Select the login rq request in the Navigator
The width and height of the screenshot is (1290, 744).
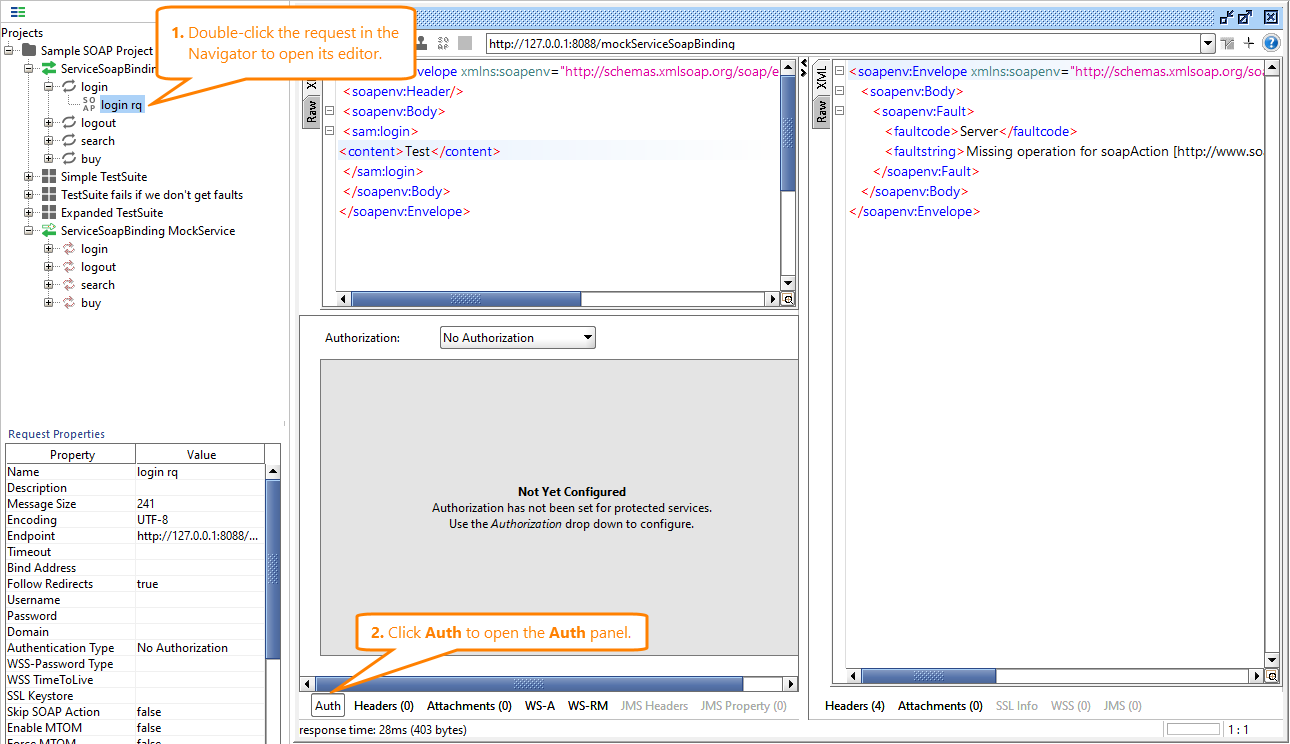coord(120,104)
